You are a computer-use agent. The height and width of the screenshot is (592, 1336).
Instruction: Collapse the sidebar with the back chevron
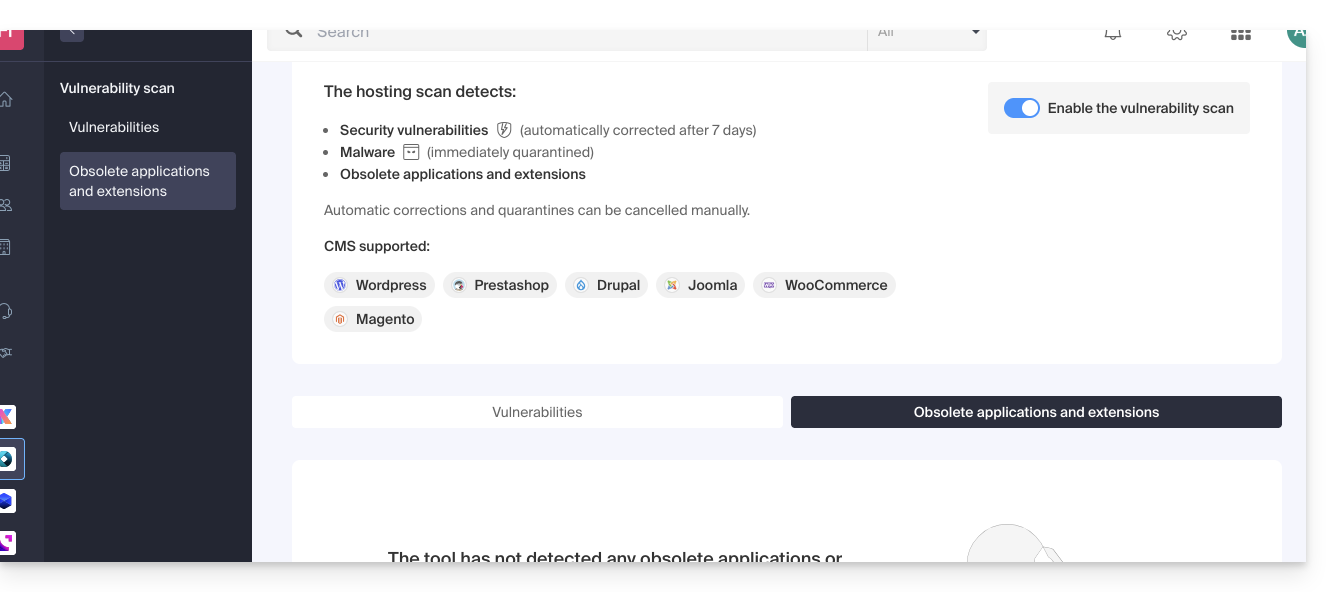point(72,33)
